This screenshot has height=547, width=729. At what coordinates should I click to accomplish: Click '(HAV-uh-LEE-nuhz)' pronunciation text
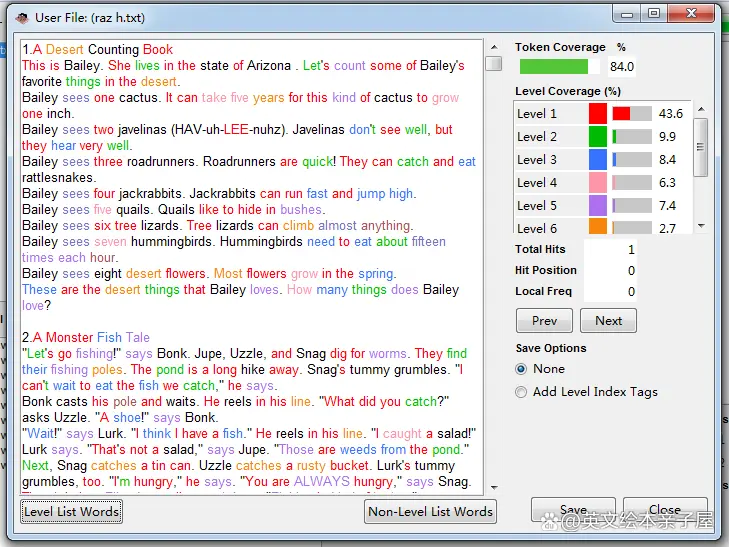tap(228, 130)
